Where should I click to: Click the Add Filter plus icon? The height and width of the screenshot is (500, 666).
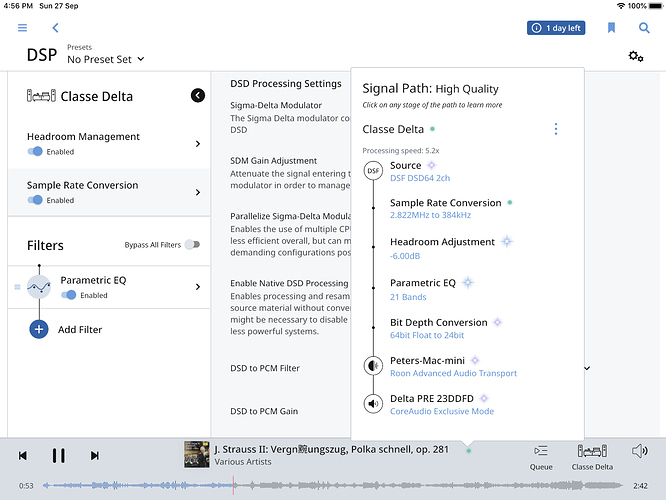coord(39,329)
